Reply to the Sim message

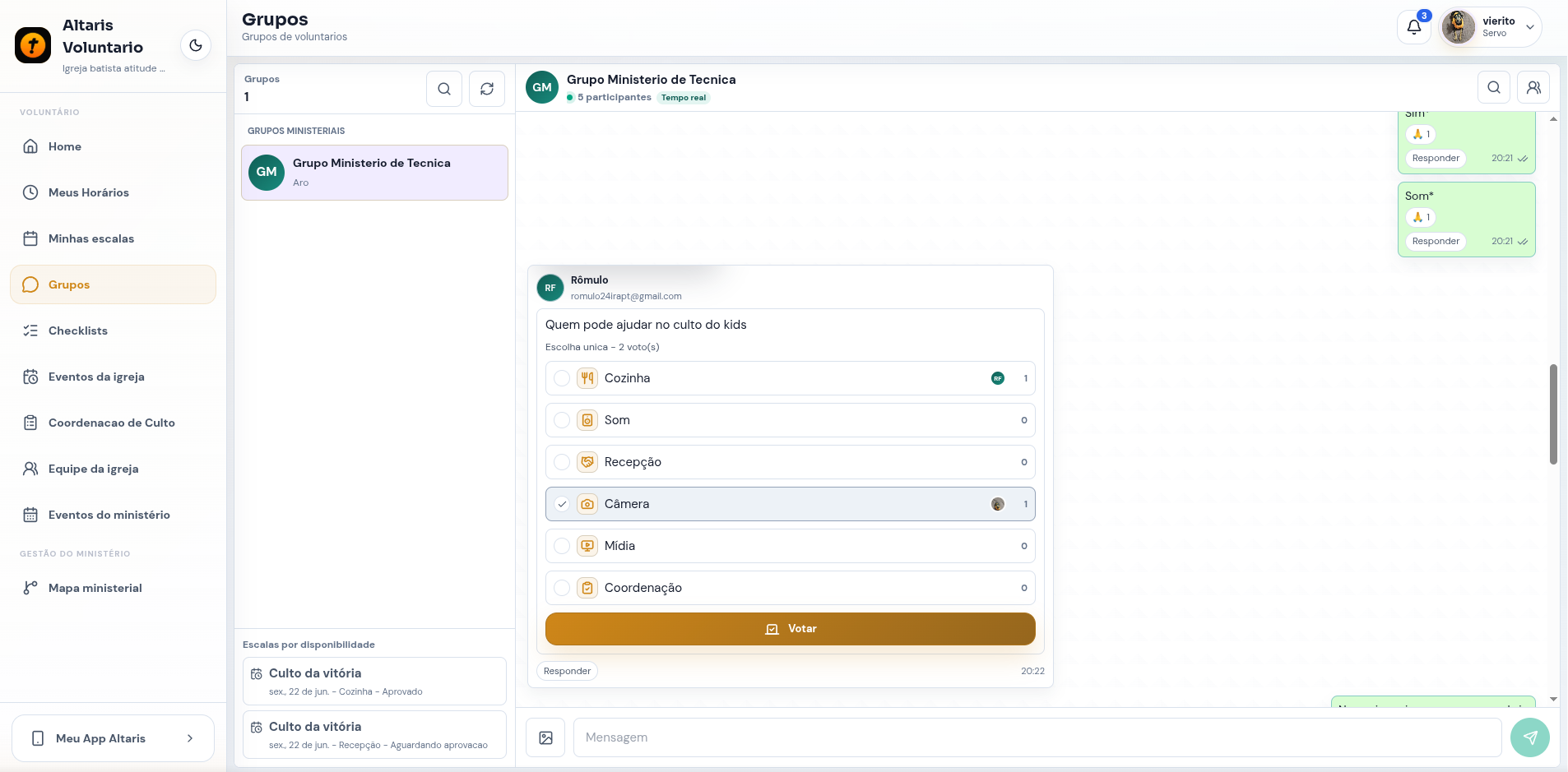click(x=1436, y=158)
